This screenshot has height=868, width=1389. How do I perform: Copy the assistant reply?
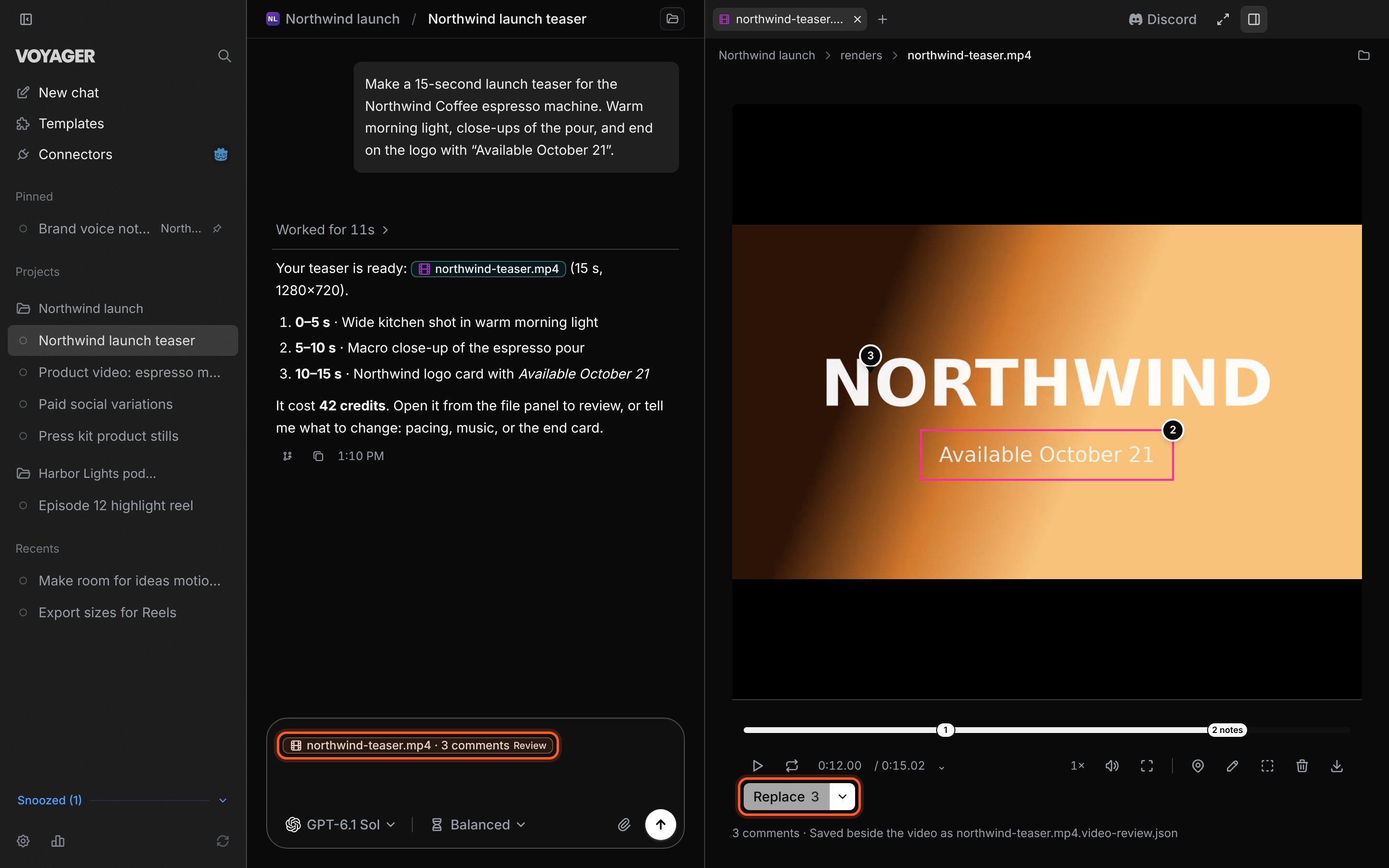318,456
